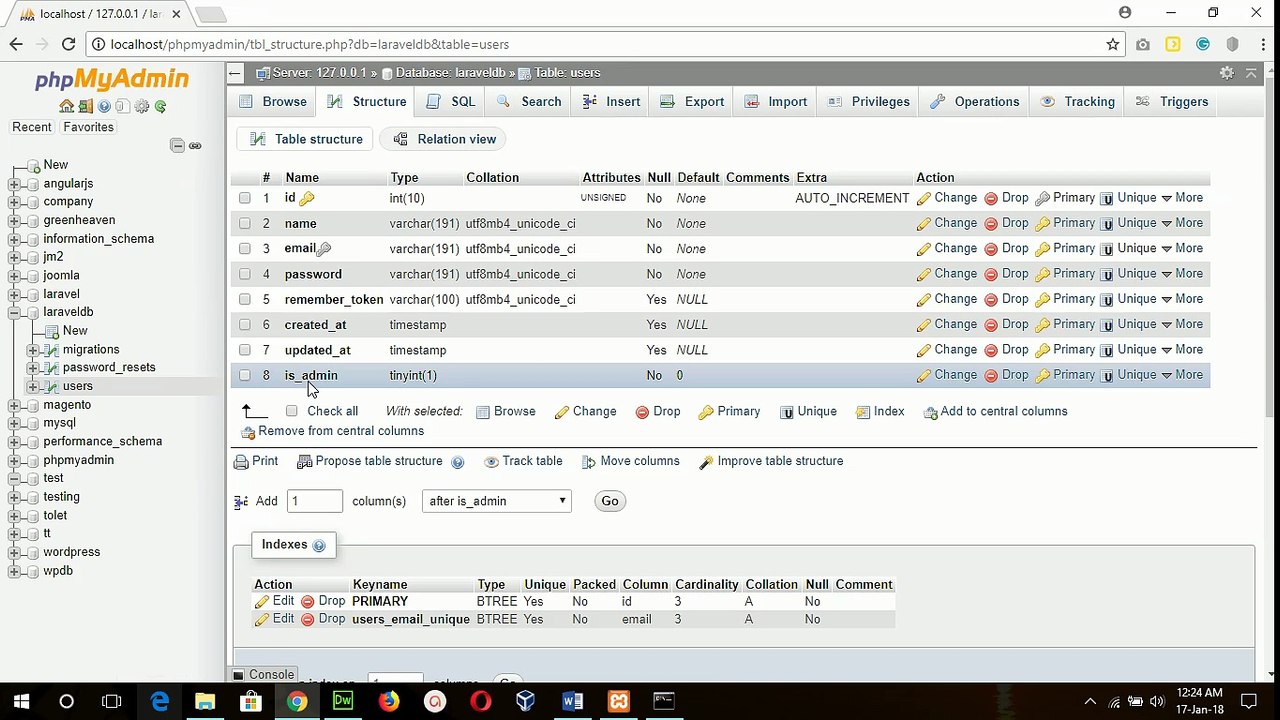Expand the angularjs database tree node

coord(14,184)
